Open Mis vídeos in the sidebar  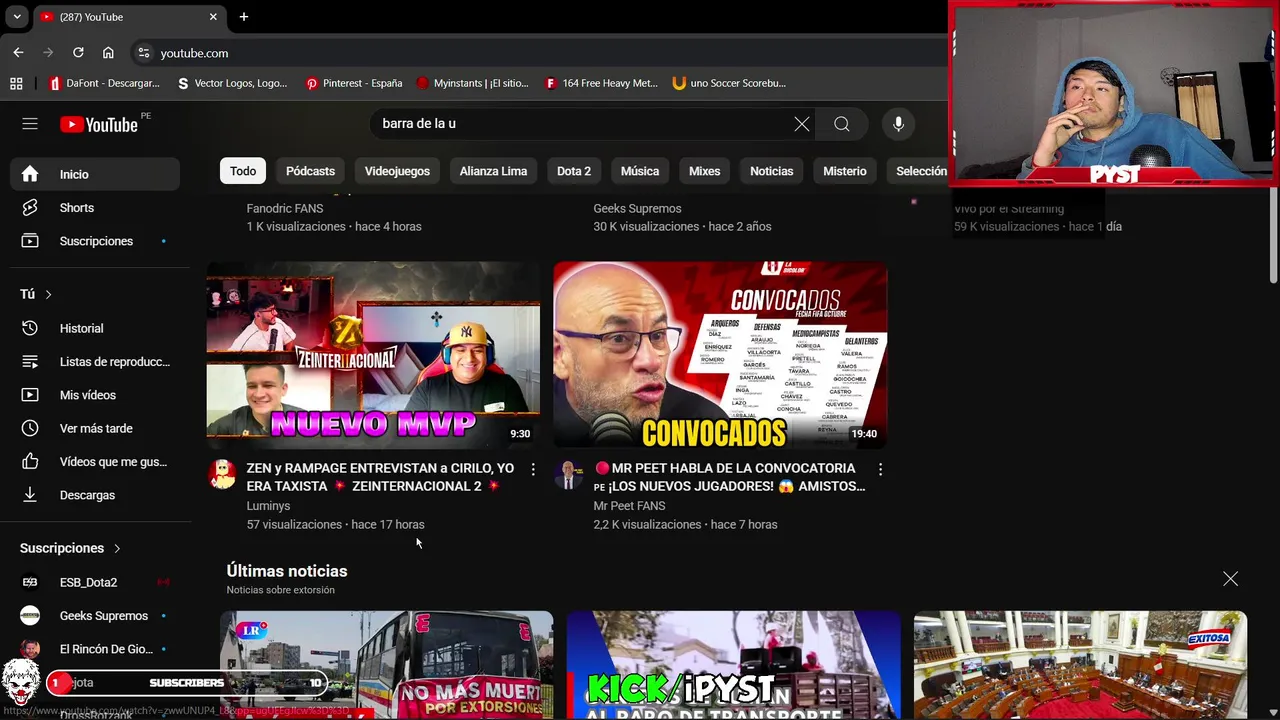point(95,395)
